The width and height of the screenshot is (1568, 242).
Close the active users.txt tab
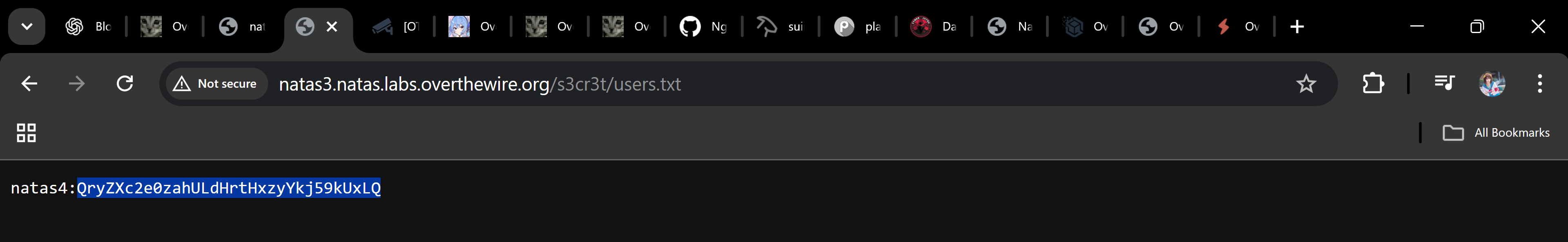click(x=332, y=27)
